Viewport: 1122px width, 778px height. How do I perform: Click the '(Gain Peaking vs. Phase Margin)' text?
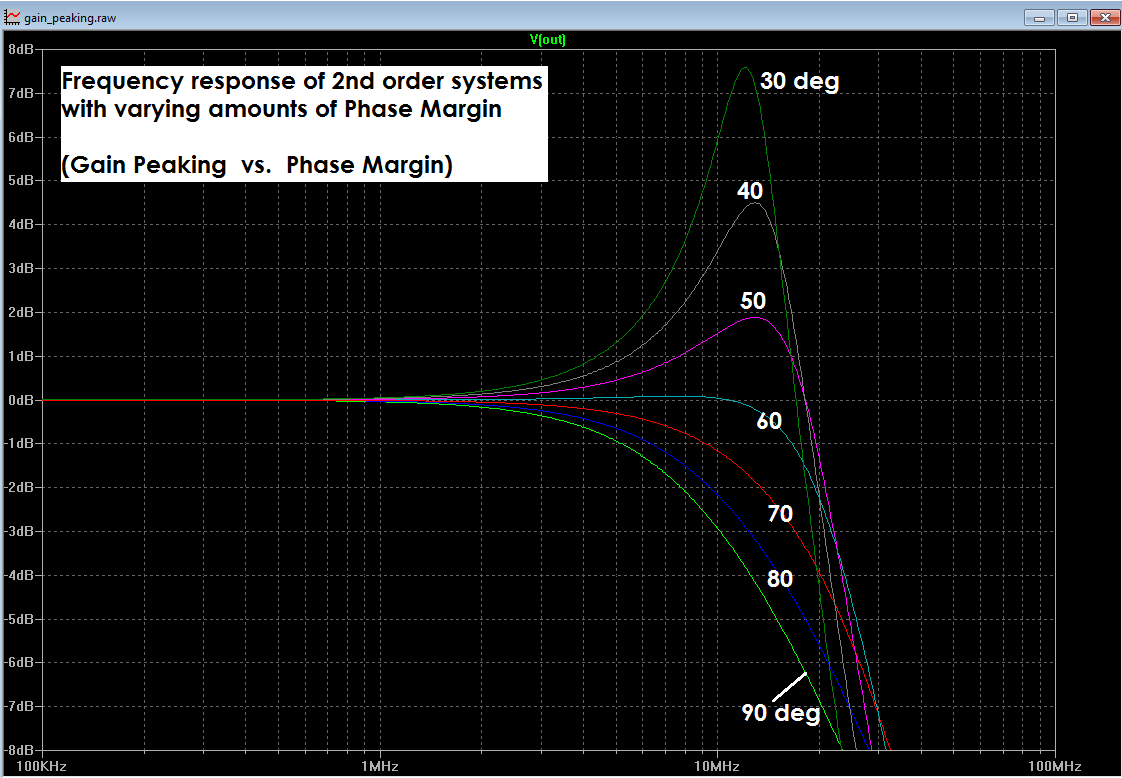click(x=257, y=165)
